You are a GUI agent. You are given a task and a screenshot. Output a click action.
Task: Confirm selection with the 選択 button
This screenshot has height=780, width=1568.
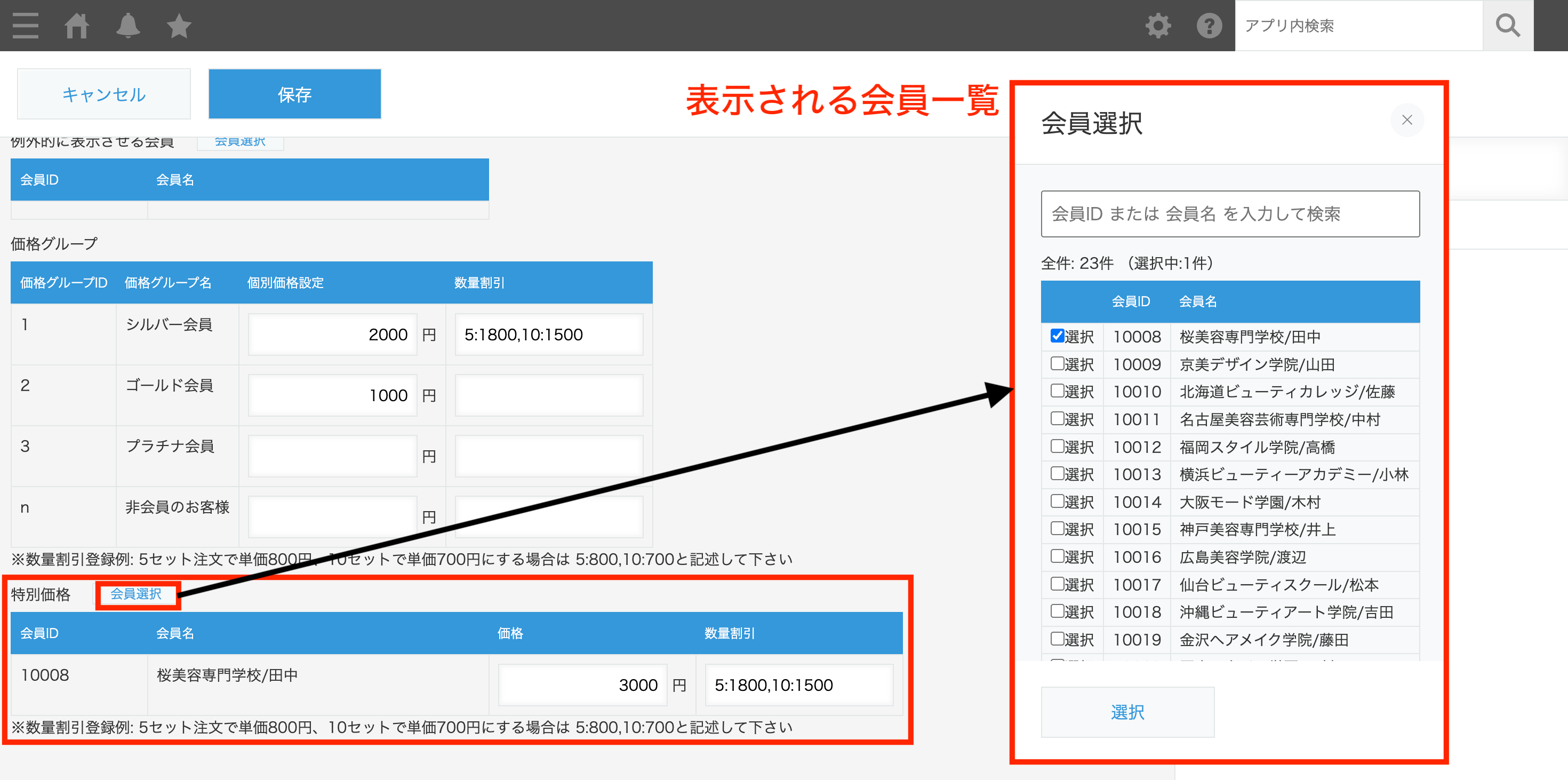[x=1127, y=711]
